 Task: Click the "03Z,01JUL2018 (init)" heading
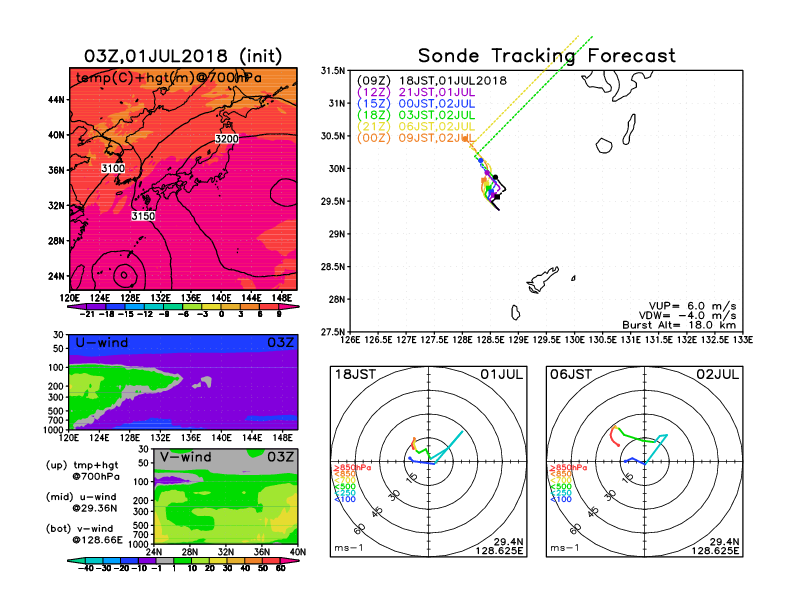[x=183, y=56]
